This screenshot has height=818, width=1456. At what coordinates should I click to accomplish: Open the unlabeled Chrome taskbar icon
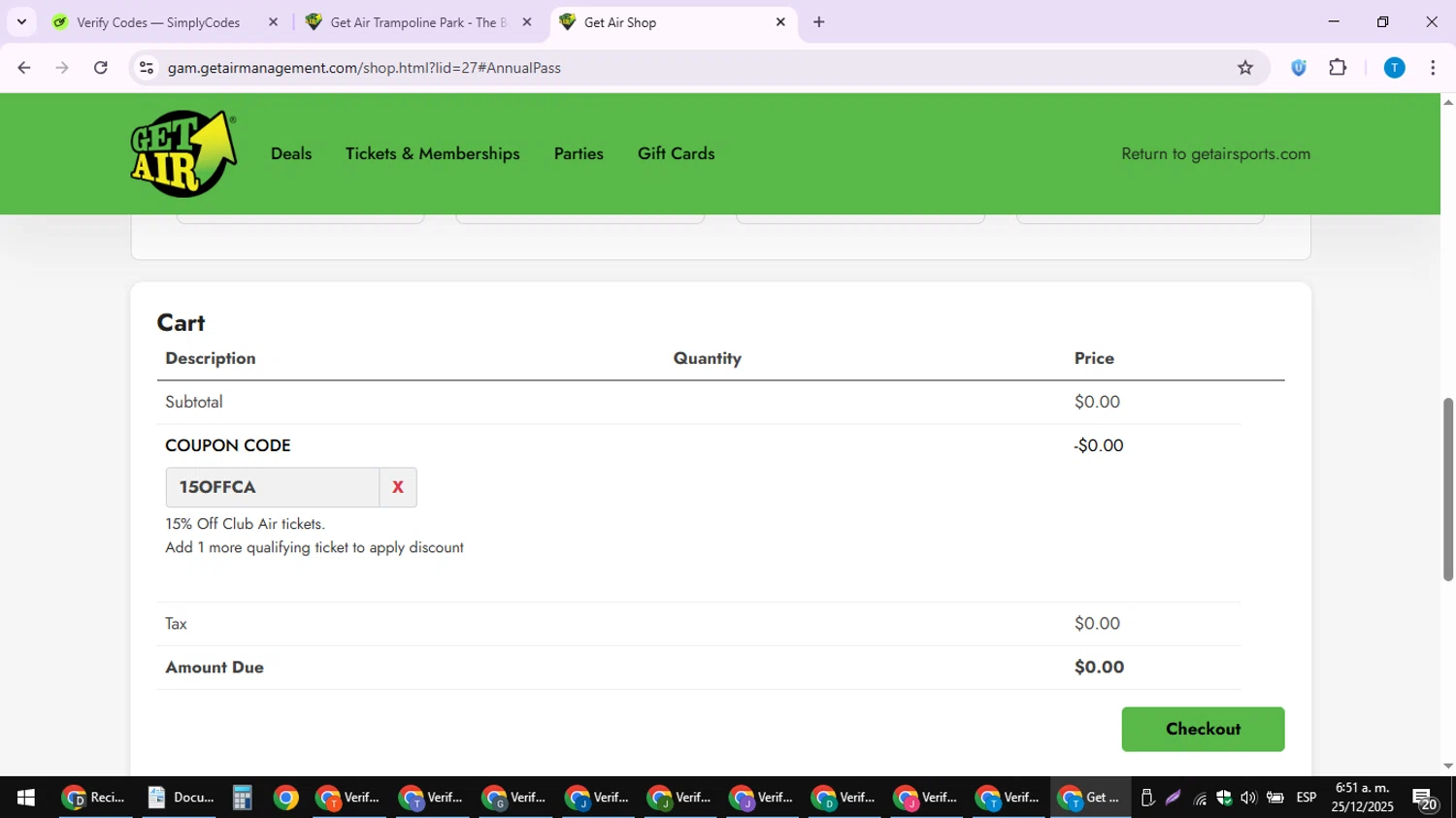[285, 798]
